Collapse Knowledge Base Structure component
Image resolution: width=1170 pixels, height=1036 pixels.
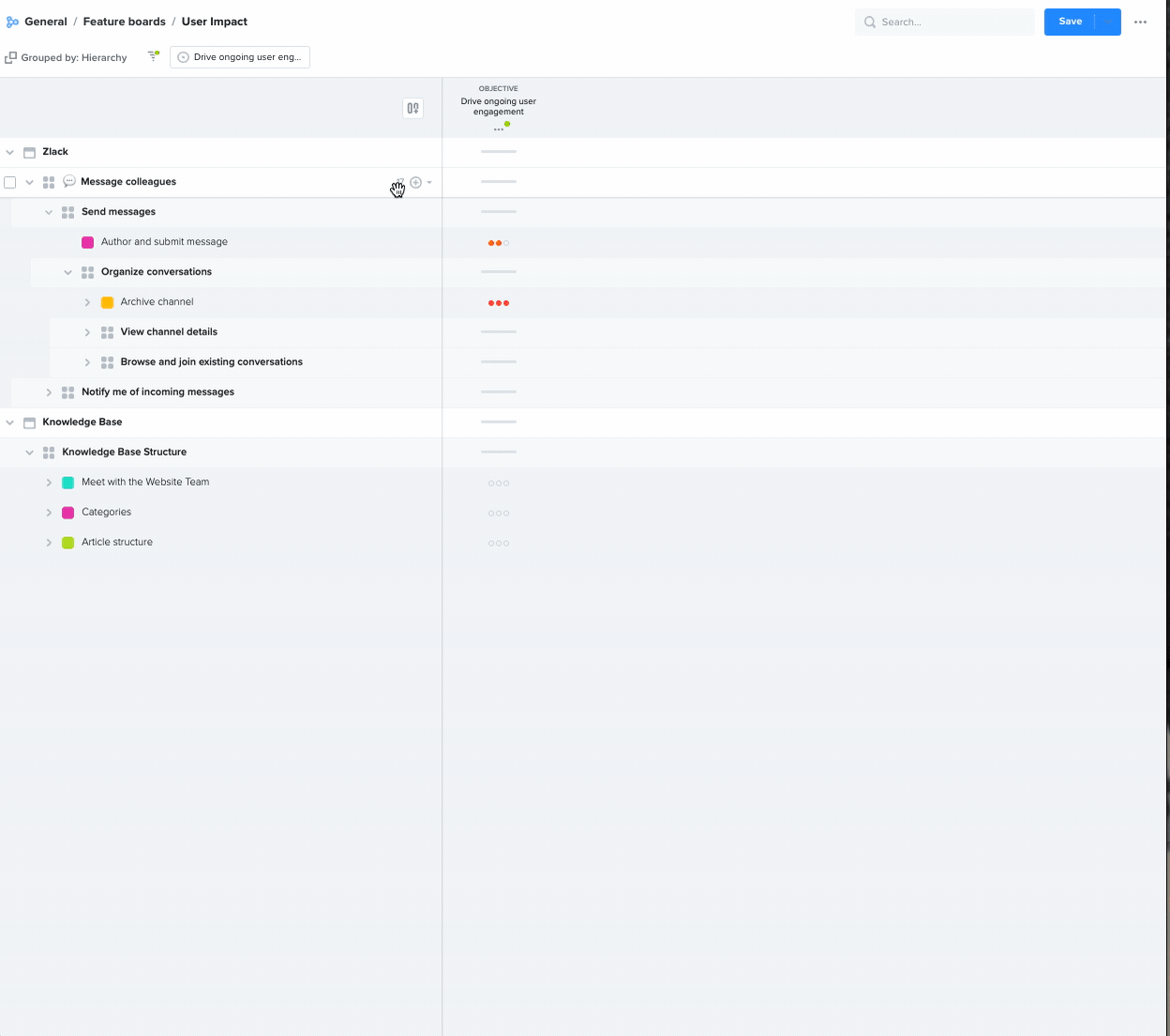(29, 452)
